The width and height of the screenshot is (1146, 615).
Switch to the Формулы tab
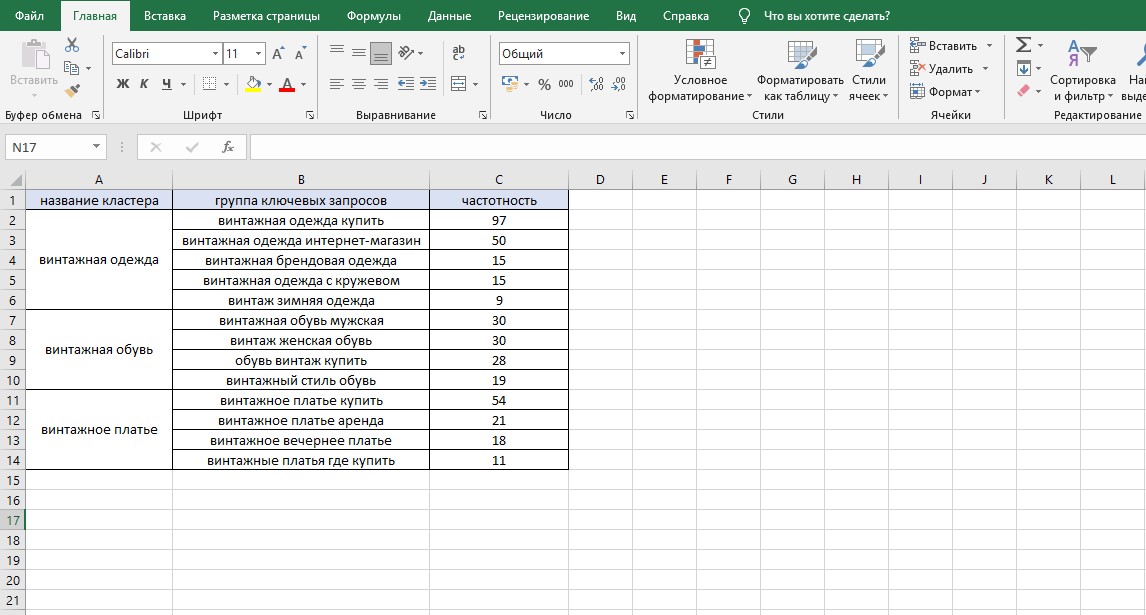click(x=373, y=15)
